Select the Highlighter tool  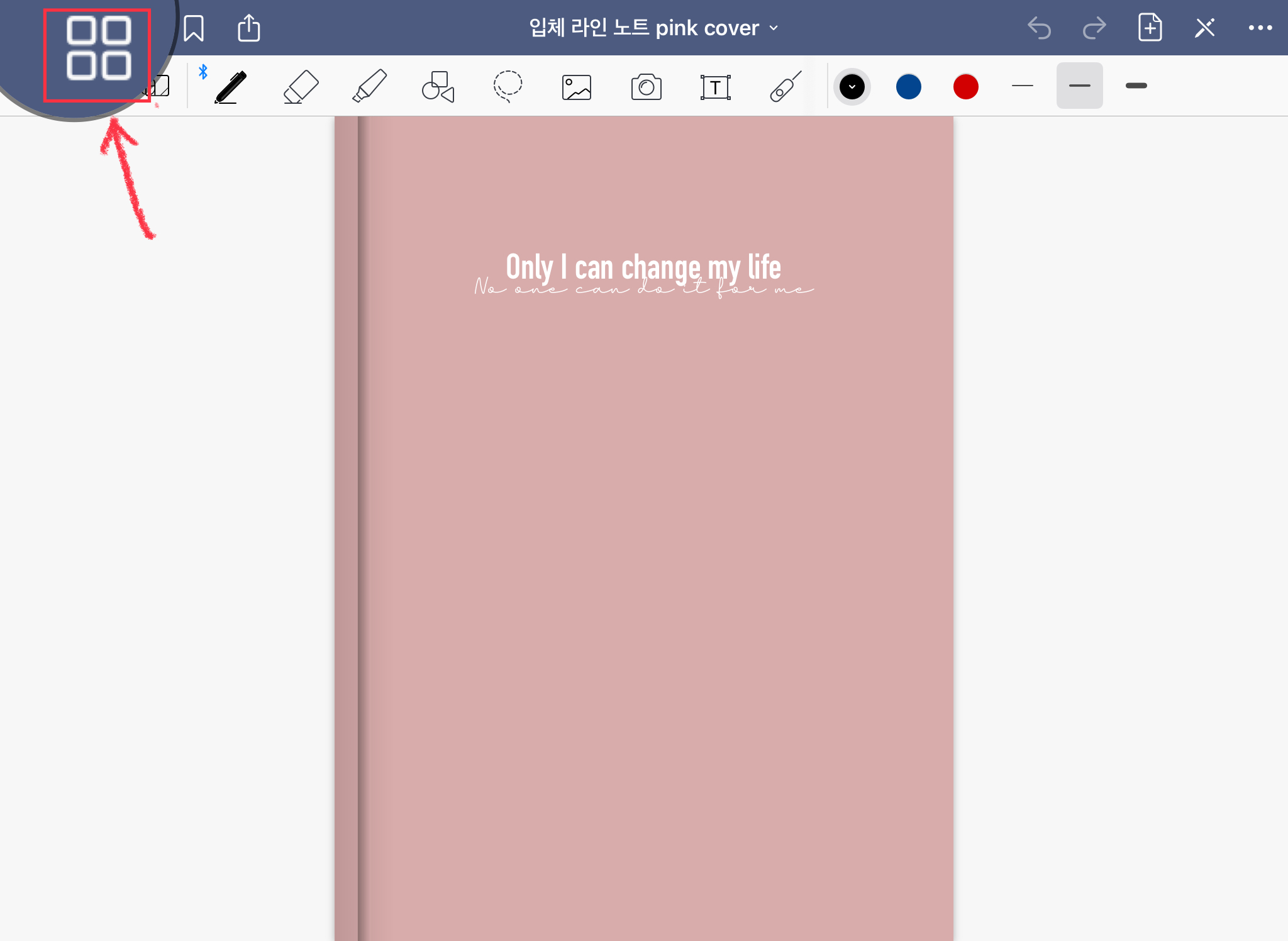pyautogui.click(x=369, y=87)
